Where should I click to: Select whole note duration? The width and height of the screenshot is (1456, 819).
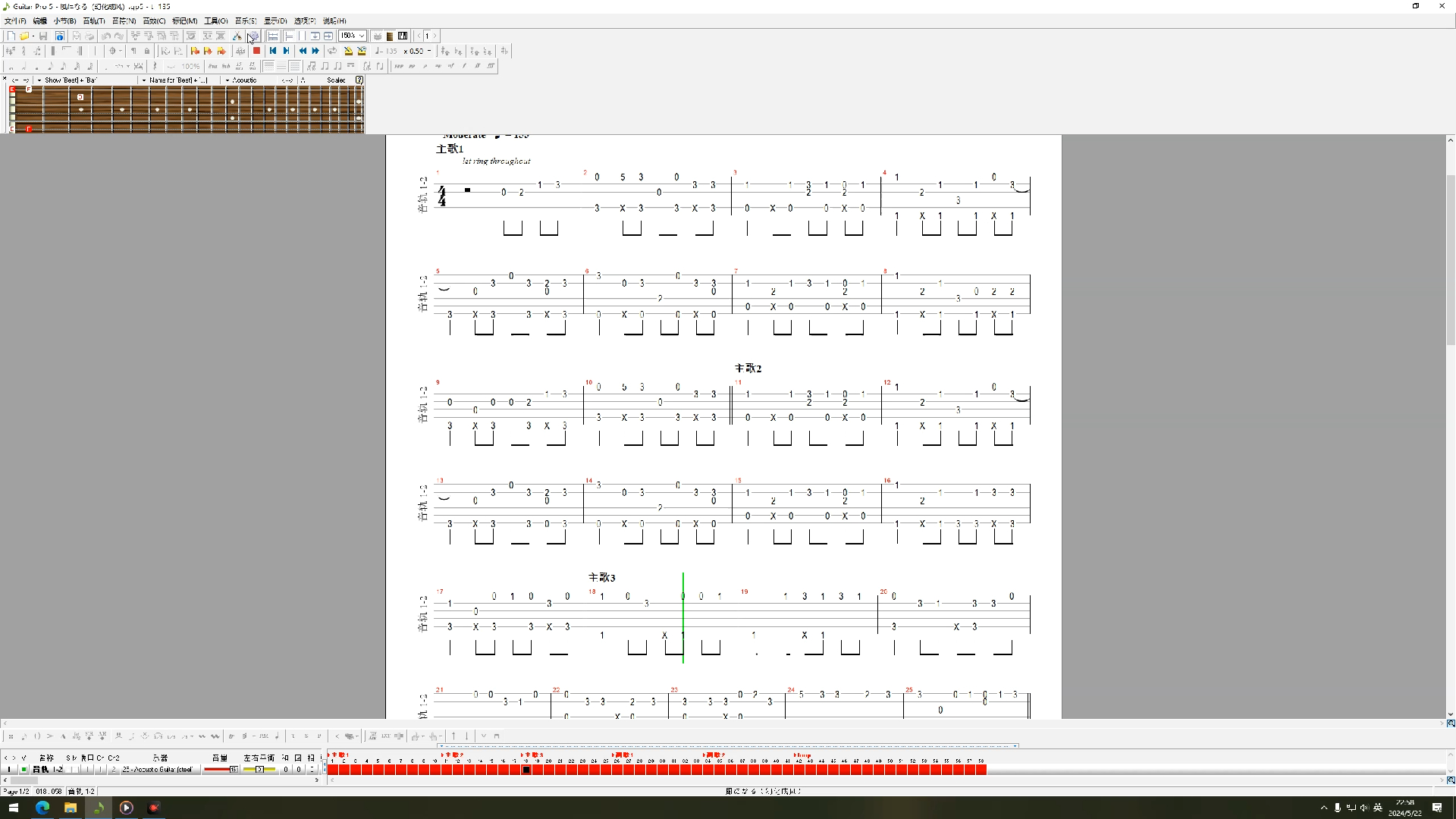click(11, 66)
